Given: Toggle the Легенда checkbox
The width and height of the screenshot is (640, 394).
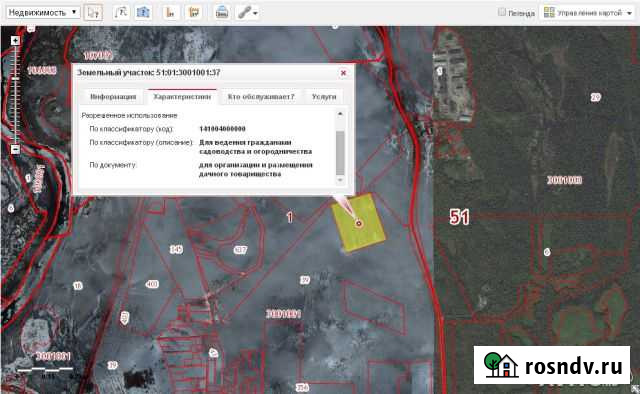Looking at the screenshot, I should coord(502,12).
